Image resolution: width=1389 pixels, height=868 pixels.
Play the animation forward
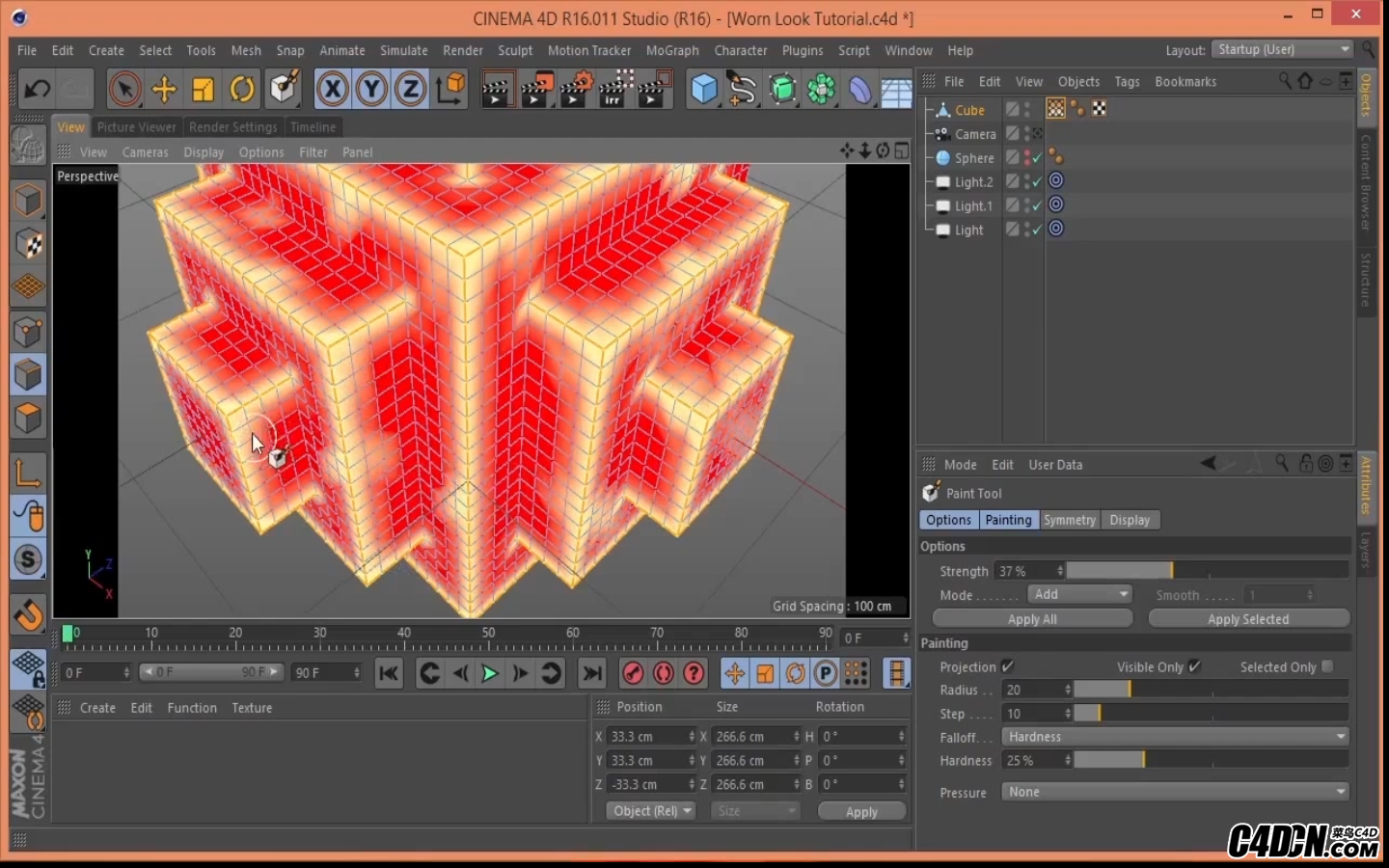(490, 673)
